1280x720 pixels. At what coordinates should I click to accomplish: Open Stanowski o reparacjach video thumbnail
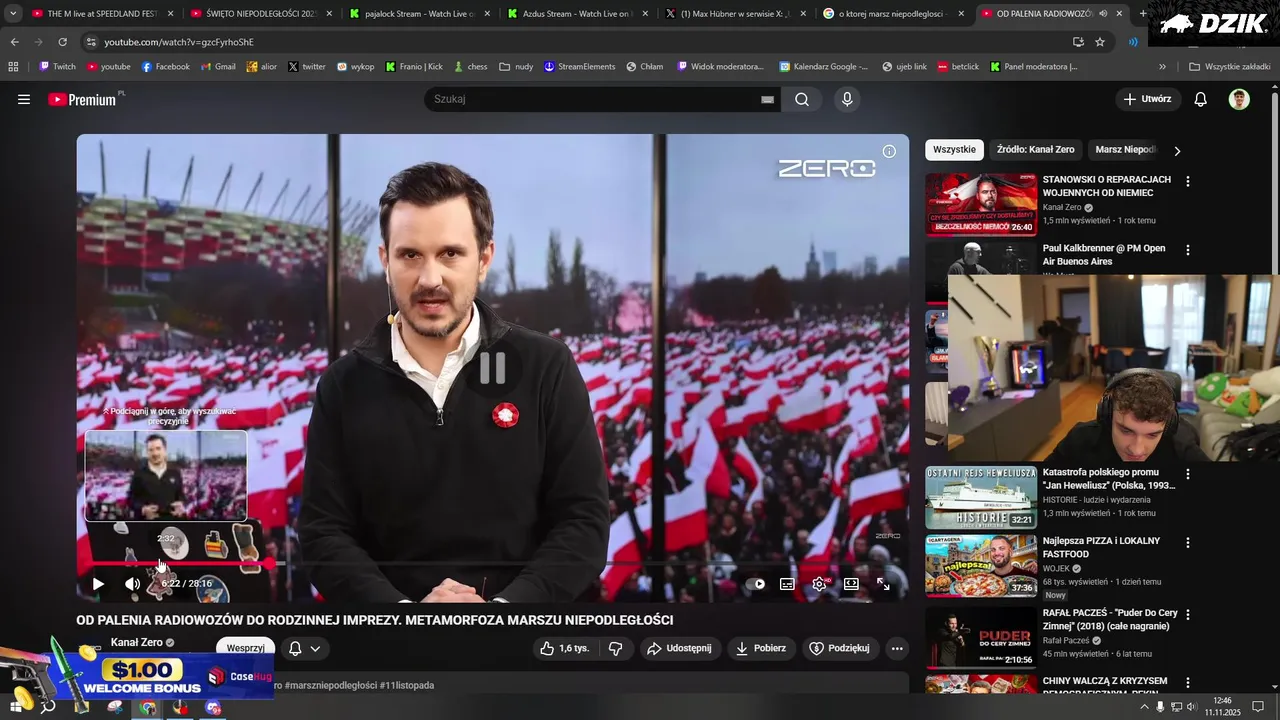point(981,204)
